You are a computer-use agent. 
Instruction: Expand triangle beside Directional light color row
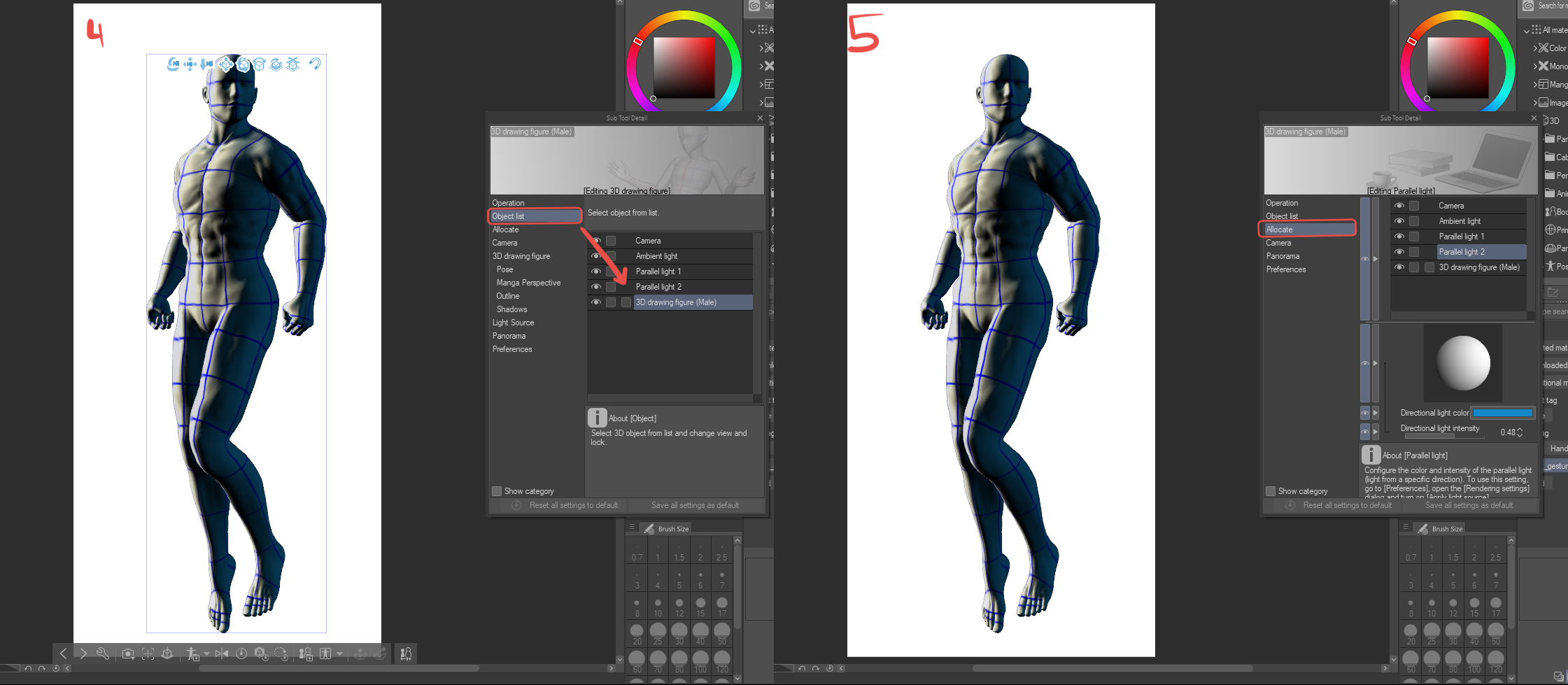1376,413
